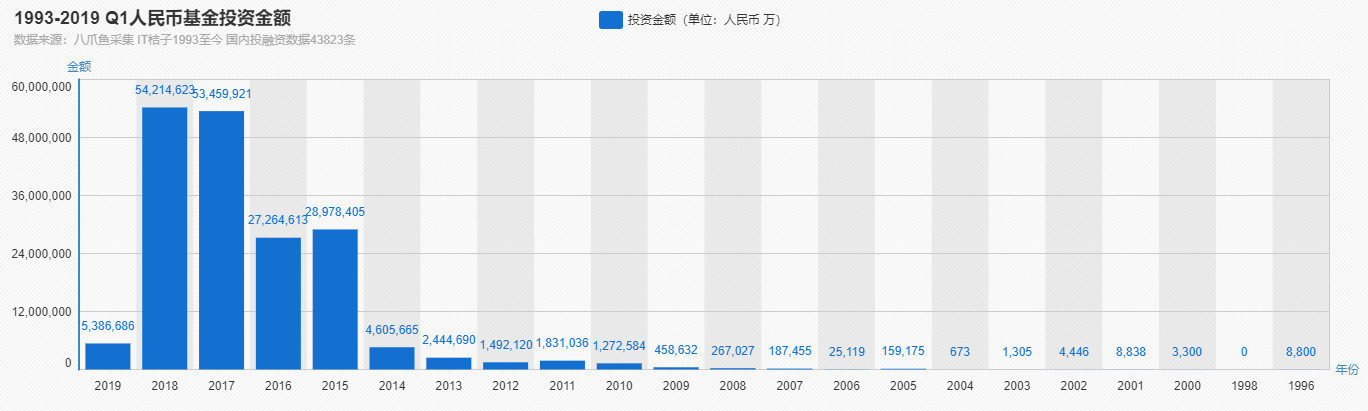Click the x-axis year label 2008
The height and width of the screenshot is (411, 1368).
[x=733, y=384]
